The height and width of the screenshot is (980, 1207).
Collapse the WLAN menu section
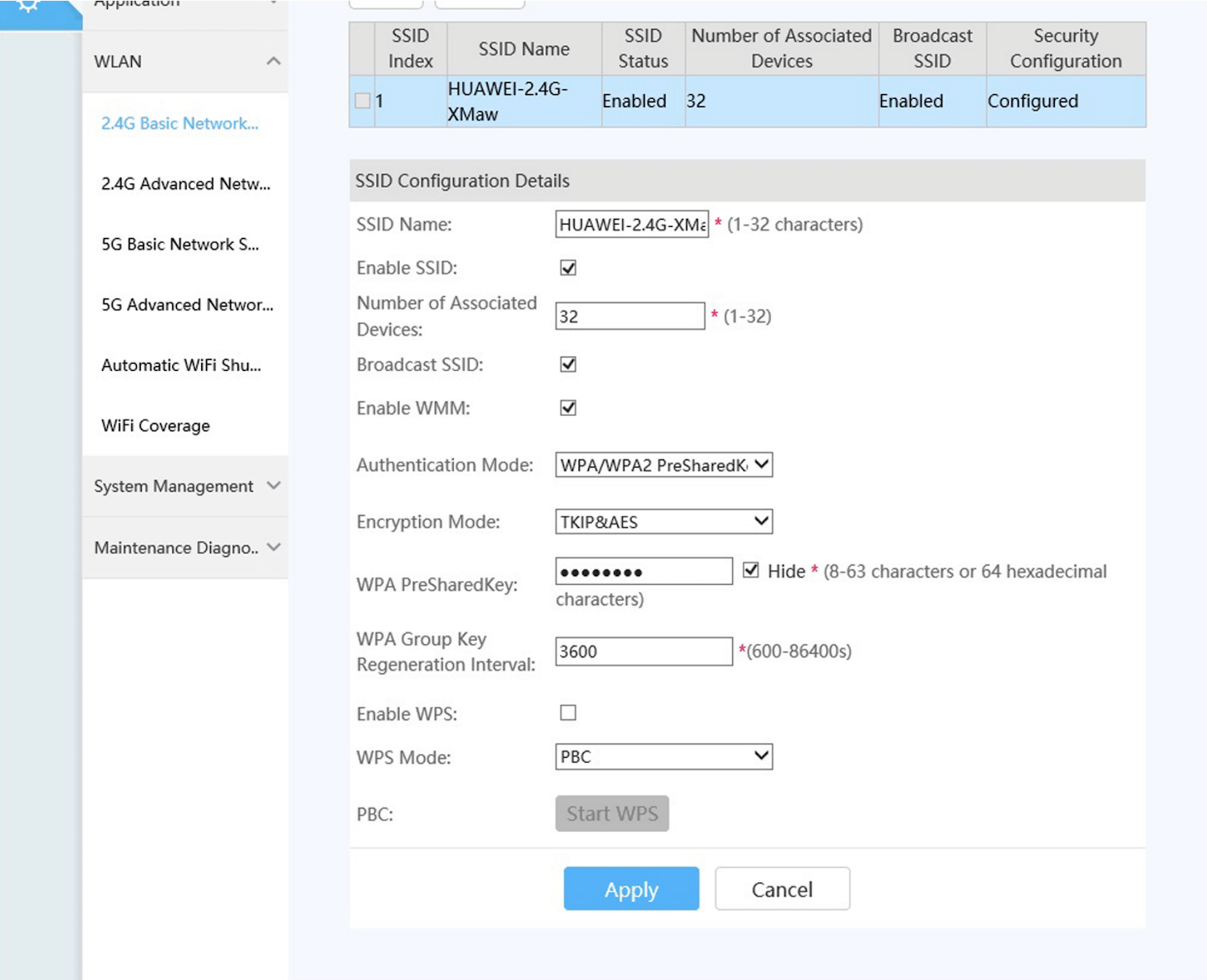pos(273,62)
